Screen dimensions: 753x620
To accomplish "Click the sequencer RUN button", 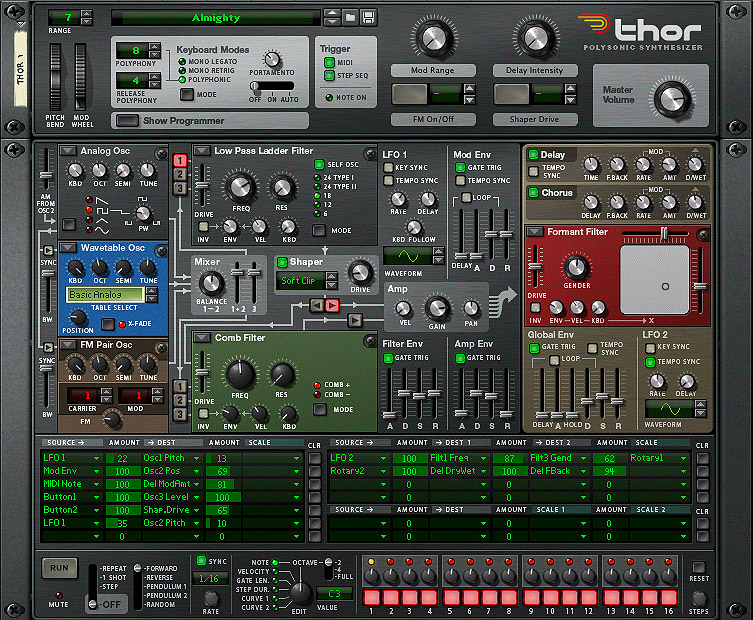I will 59,568.
